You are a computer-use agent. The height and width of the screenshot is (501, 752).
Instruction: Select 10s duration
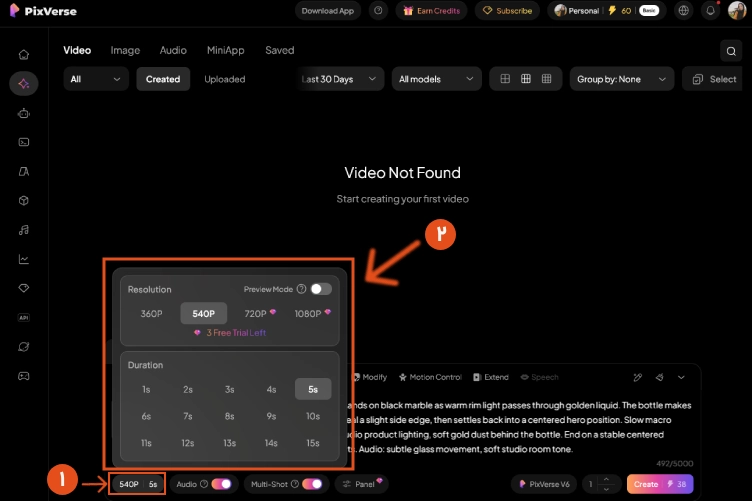(313, 416)
